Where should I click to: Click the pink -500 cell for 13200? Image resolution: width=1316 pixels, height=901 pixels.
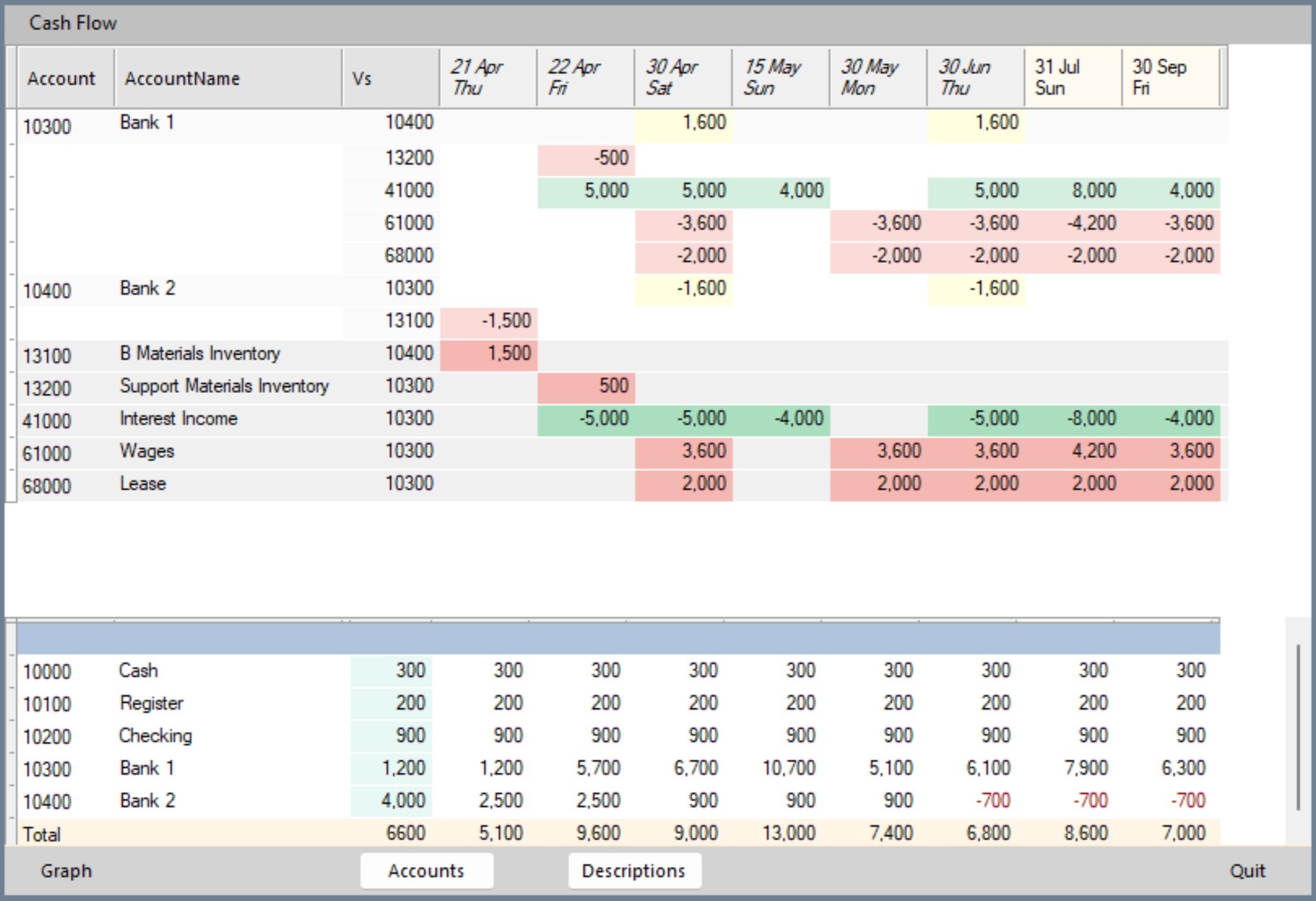[x=586, y=159]
